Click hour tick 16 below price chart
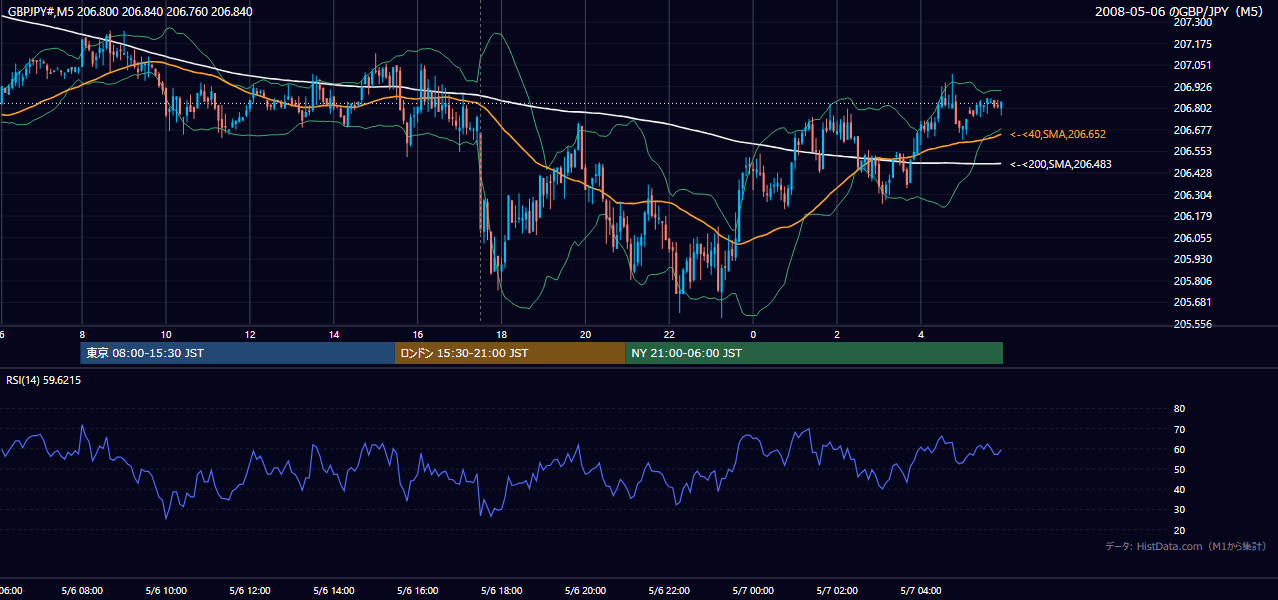 tap(418, 334)
